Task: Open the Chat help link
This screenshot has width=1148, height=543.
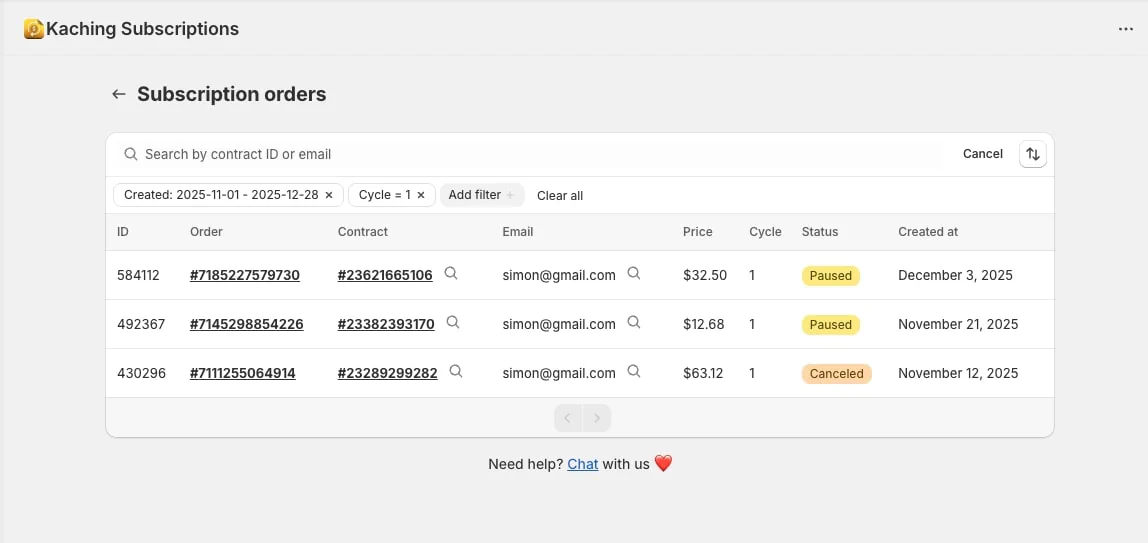Action: pos(583,464)
